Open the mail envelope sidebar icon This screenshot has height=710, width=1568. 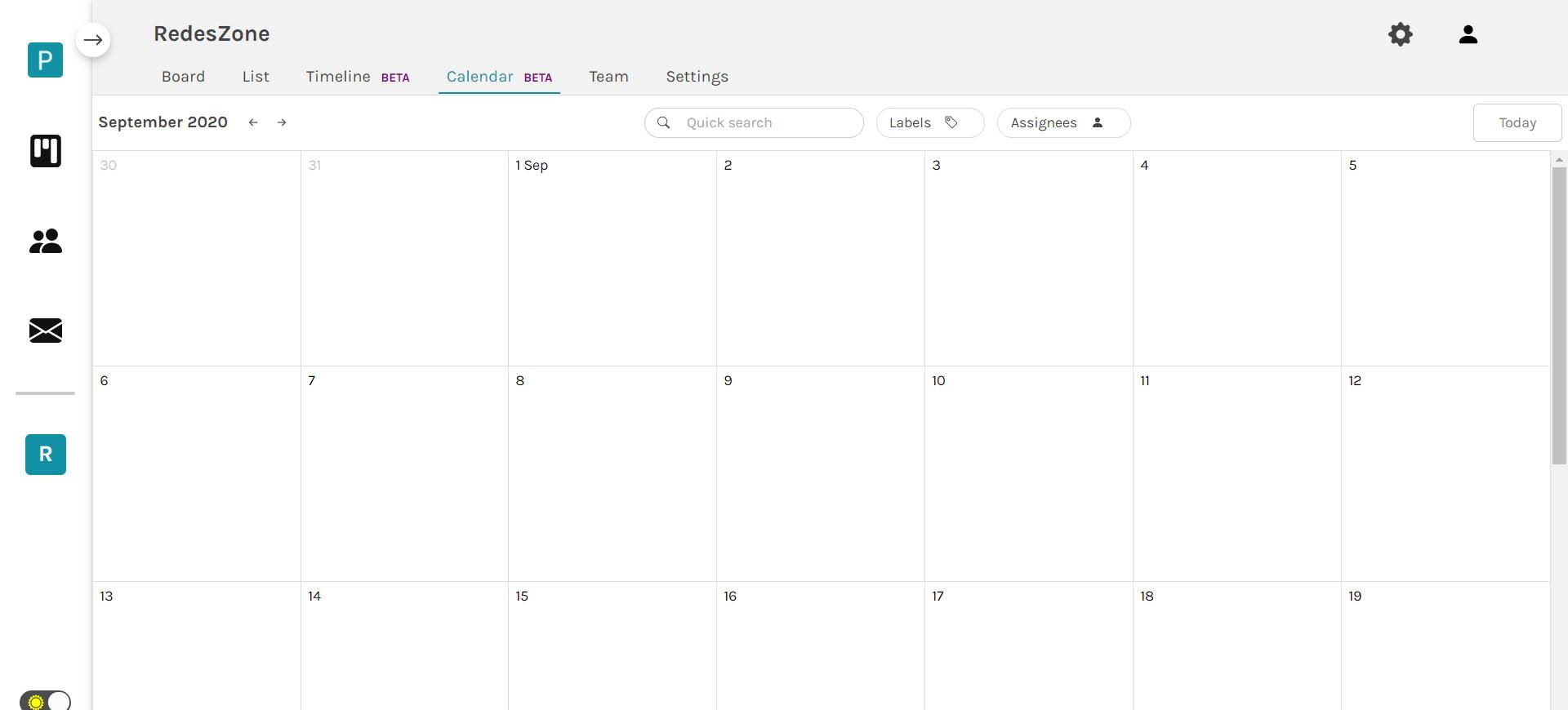(46, 331)
